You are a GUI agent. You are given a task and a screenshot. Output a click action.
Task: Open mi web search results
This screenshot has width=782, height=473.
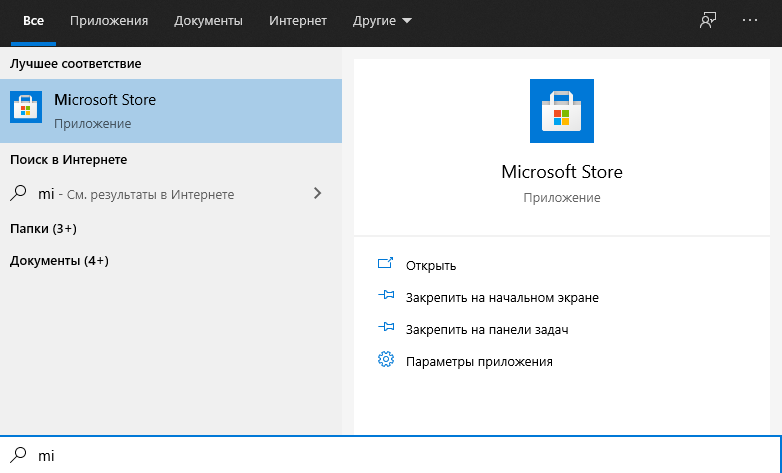tap(171, 194)
